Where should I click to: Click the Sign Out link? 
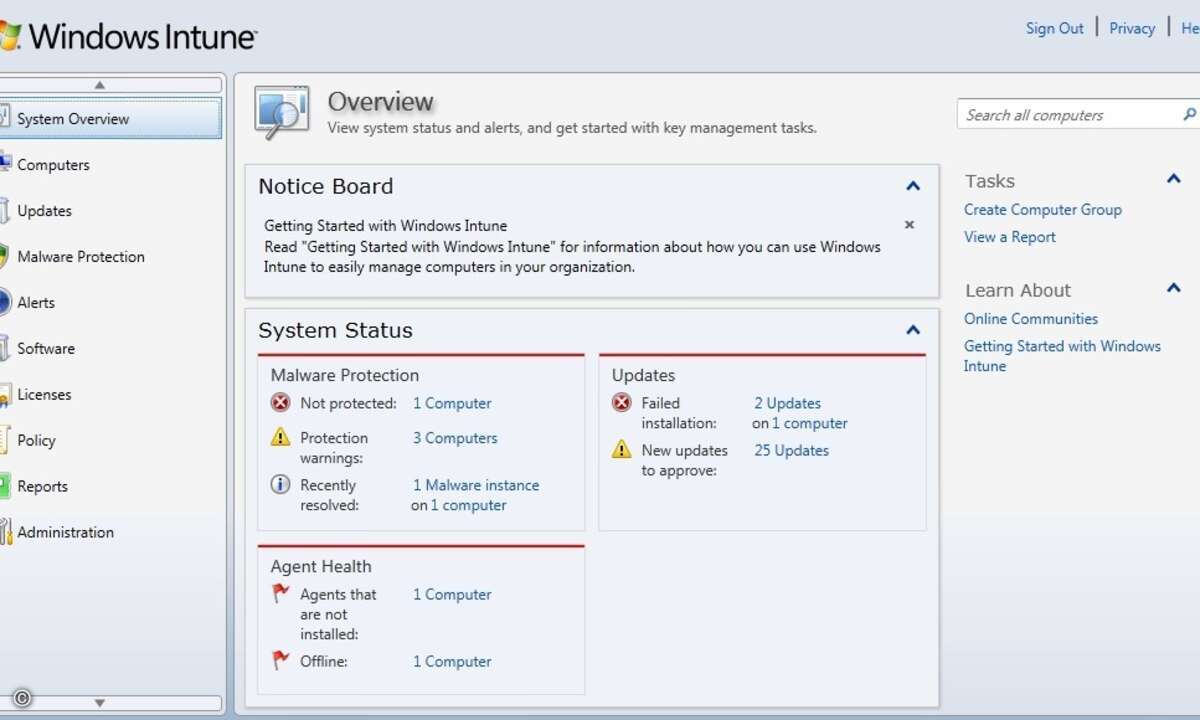tap(1054, 28)
